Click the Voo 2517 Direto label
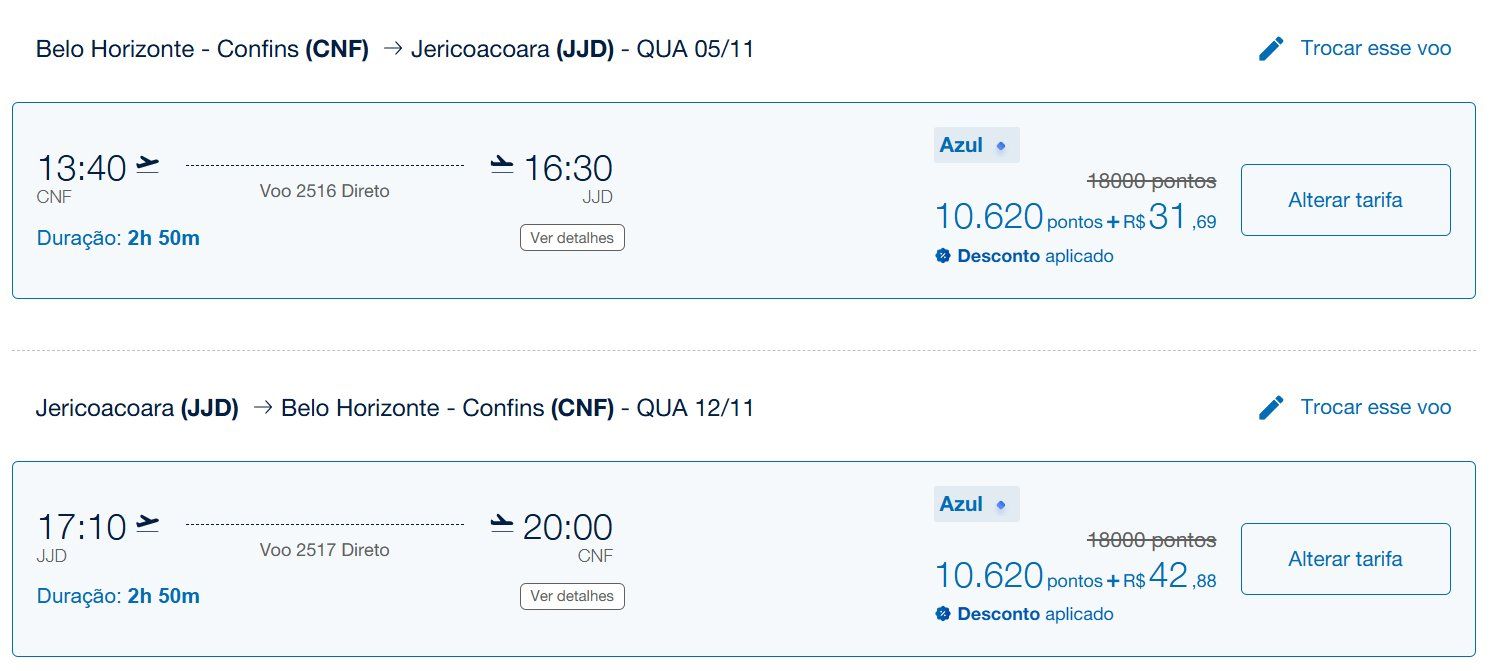Screen dimensions: 1498x671 (325, 550)
